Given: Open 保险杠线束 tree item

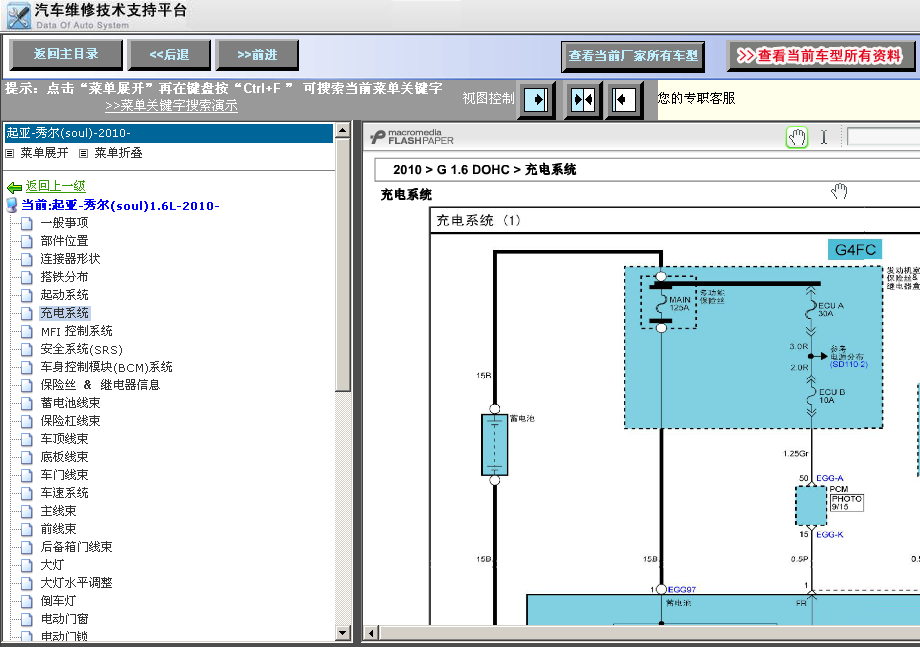Looking at the screenshot, I should [x=70, y=421].
